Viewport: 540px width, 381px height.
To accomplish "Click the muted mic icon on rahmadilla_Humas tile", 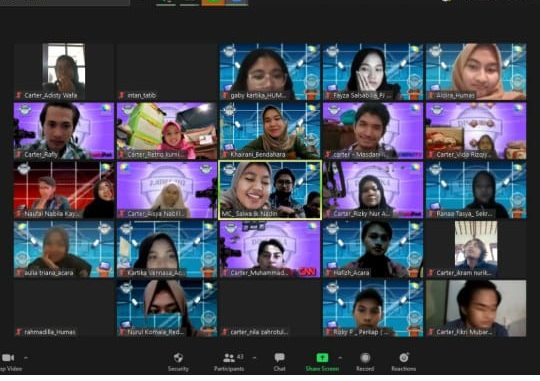I will click(x=19, y=332).
